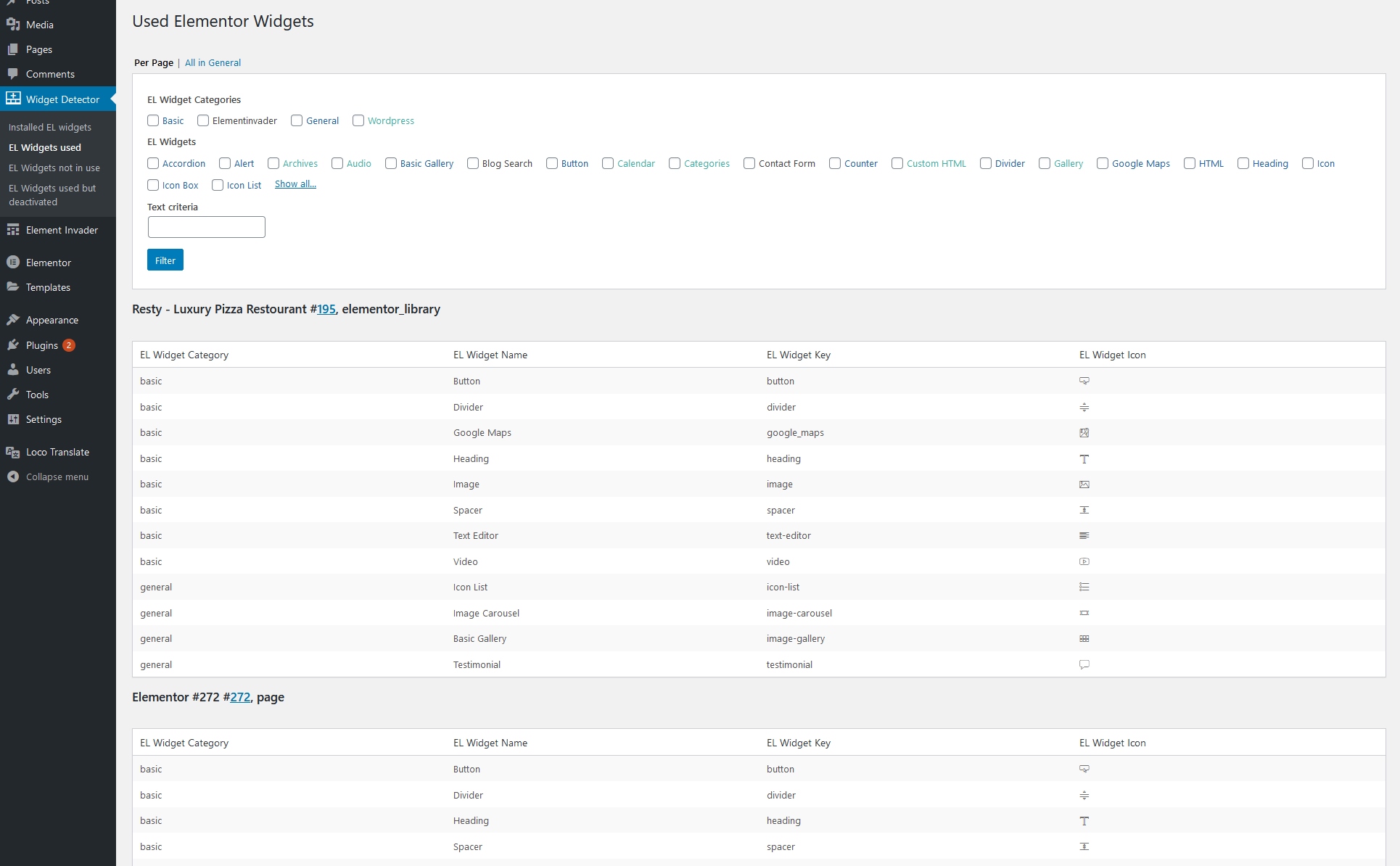This screenshot has width=1400, height=866.
Task: Open the Widget Detector menu icon
Action: coord(13,99)
